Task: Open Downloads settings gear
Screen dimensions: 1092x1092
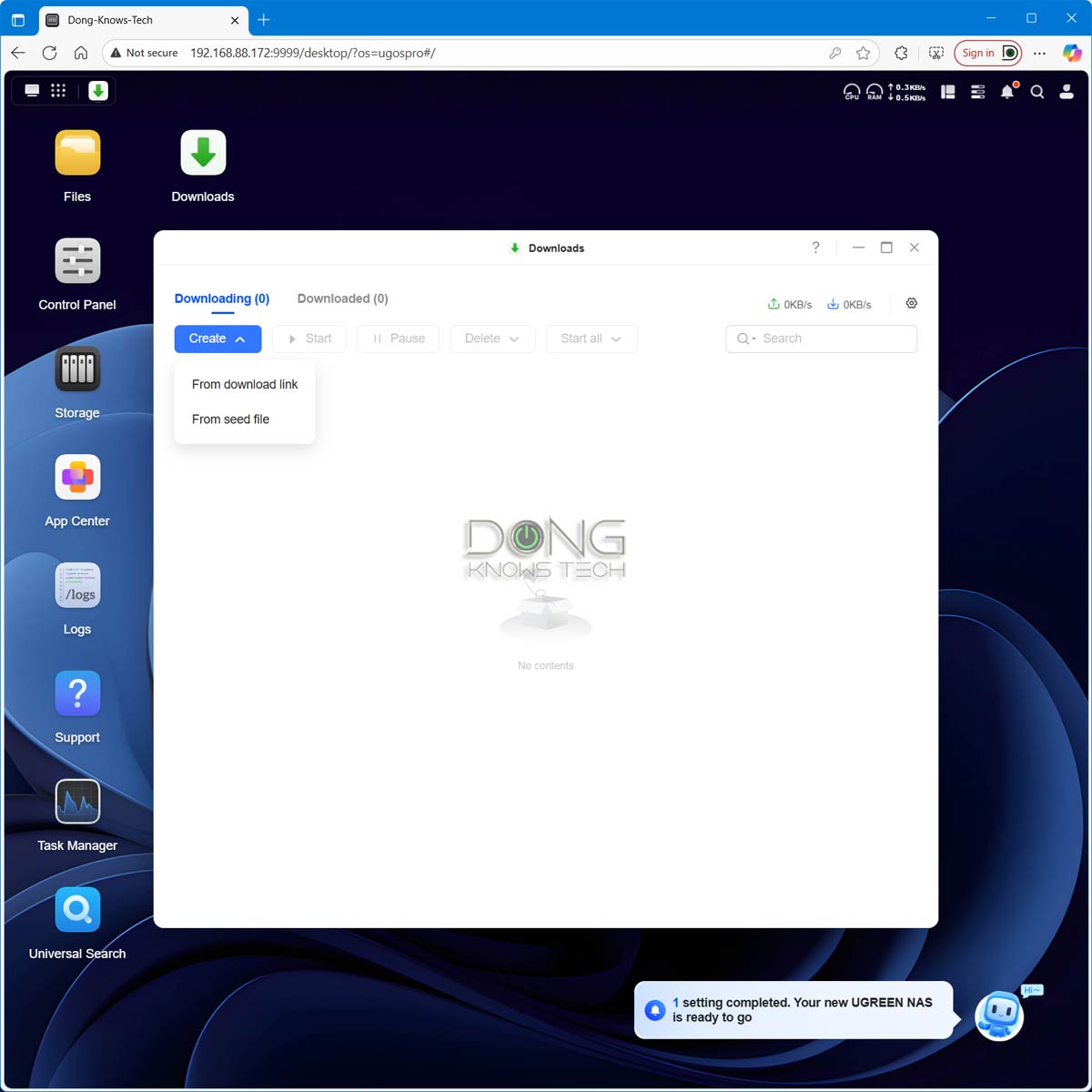Action: [x=912, y=303]
